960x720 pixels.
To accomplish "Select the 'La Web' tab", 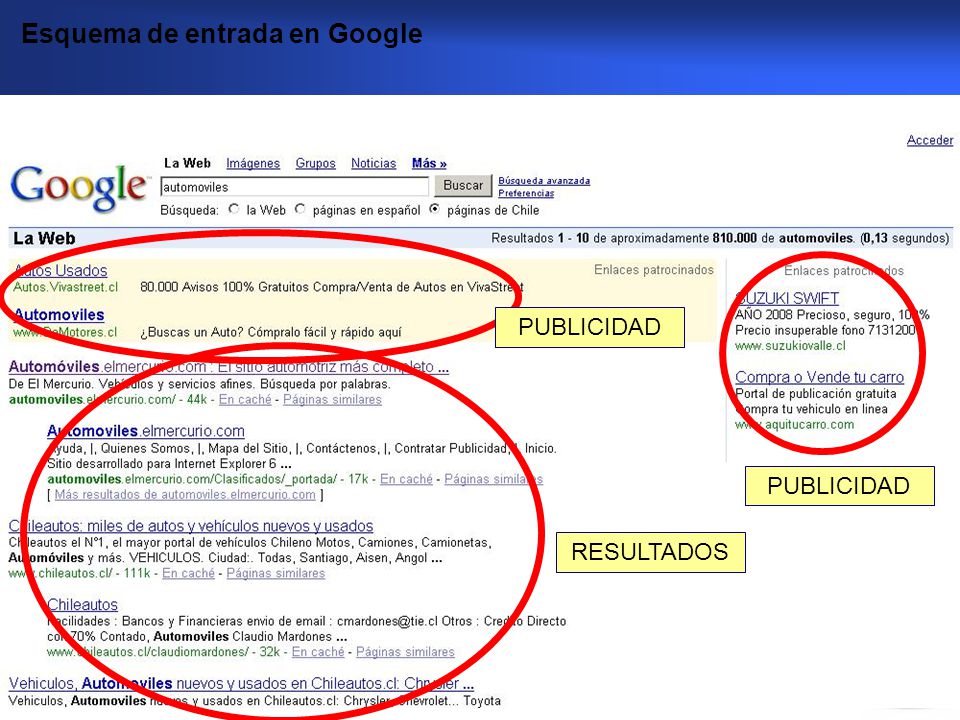I will (x=187, y=163).
